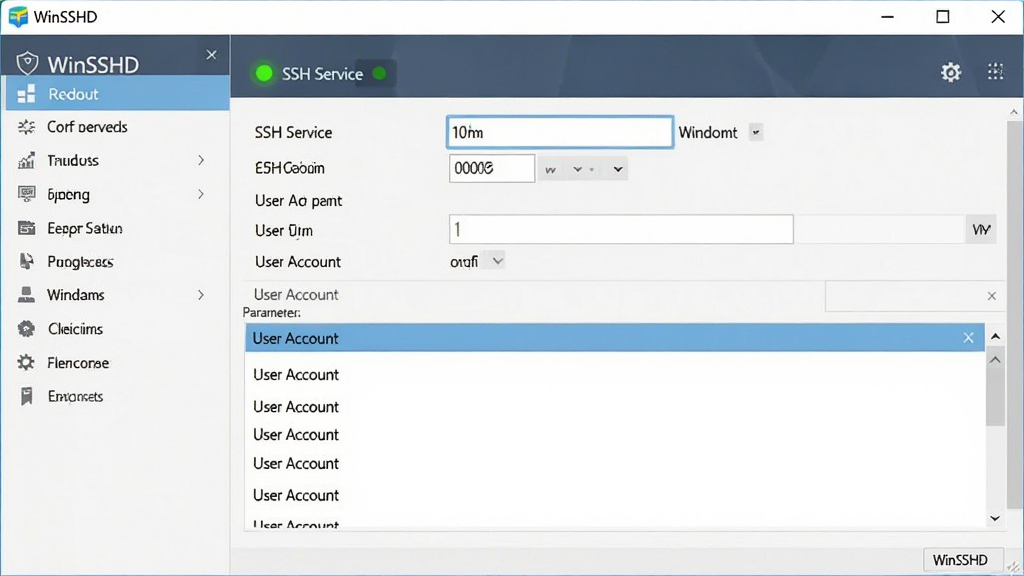The height and width of the screenshot is (576, 1024).
Task: Click the SSH Service input field
Action: (x=560, y=133)
